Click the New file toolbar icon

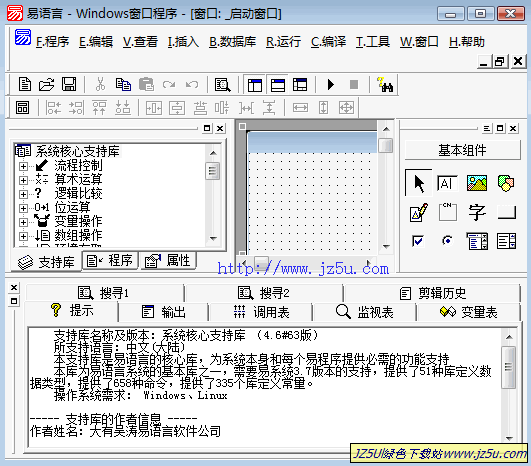tap(24, 84)
